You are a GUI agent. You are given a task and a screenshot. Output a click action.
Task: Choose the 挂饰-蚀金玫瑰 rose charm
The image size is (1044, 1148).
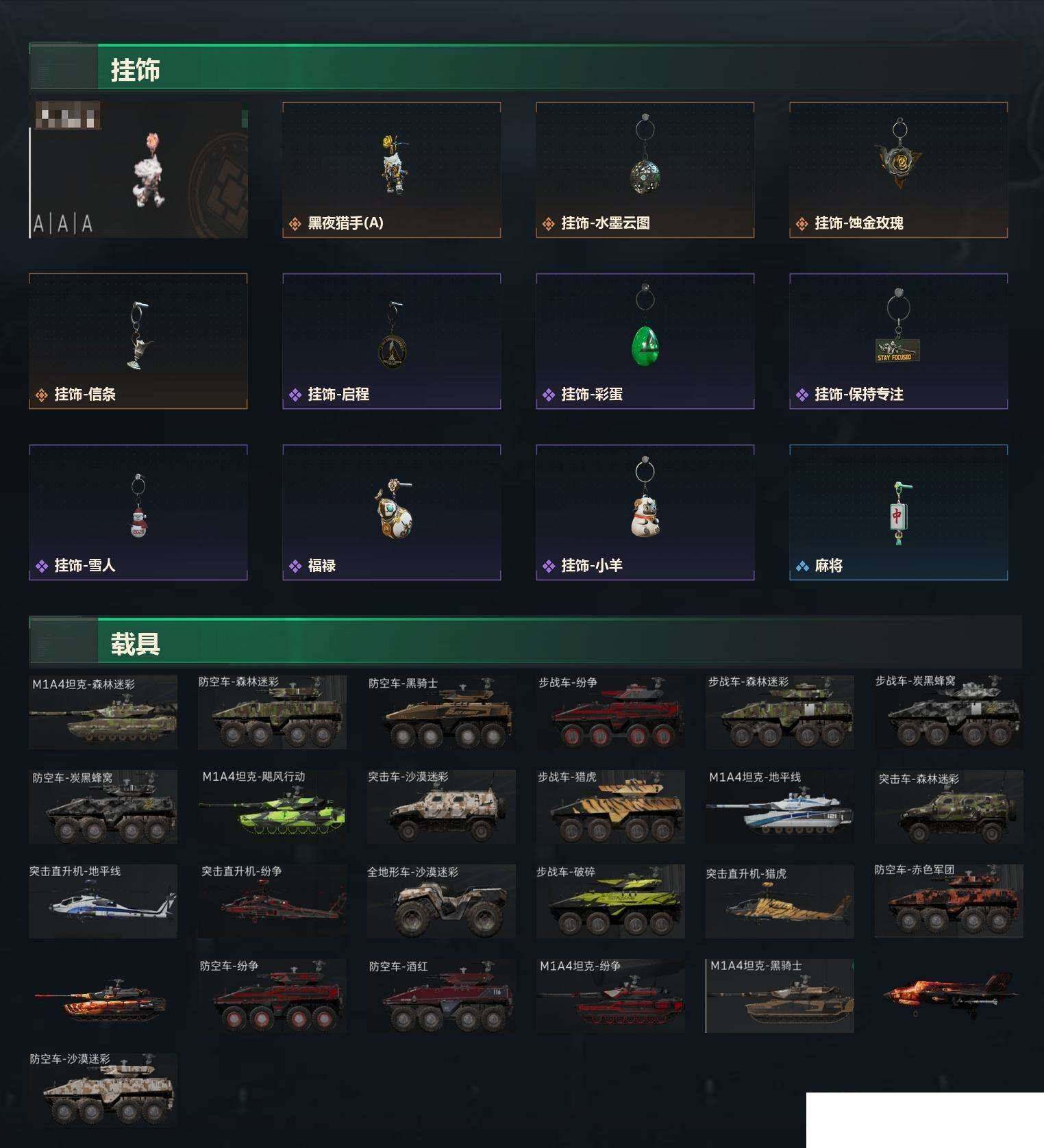click(898, 170)
